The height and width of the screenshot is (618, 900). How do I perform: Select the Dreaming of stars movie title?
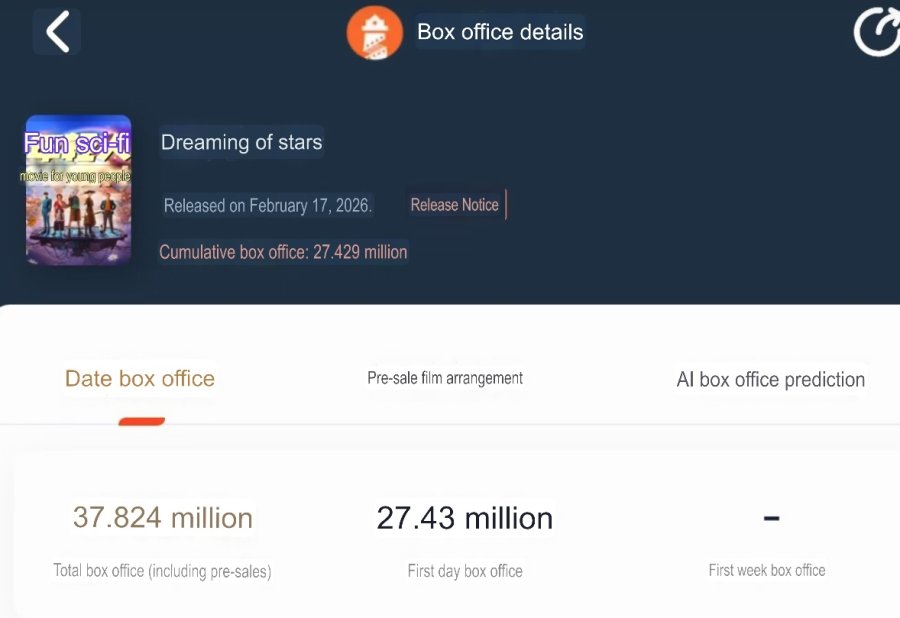(x=242, y=142)
